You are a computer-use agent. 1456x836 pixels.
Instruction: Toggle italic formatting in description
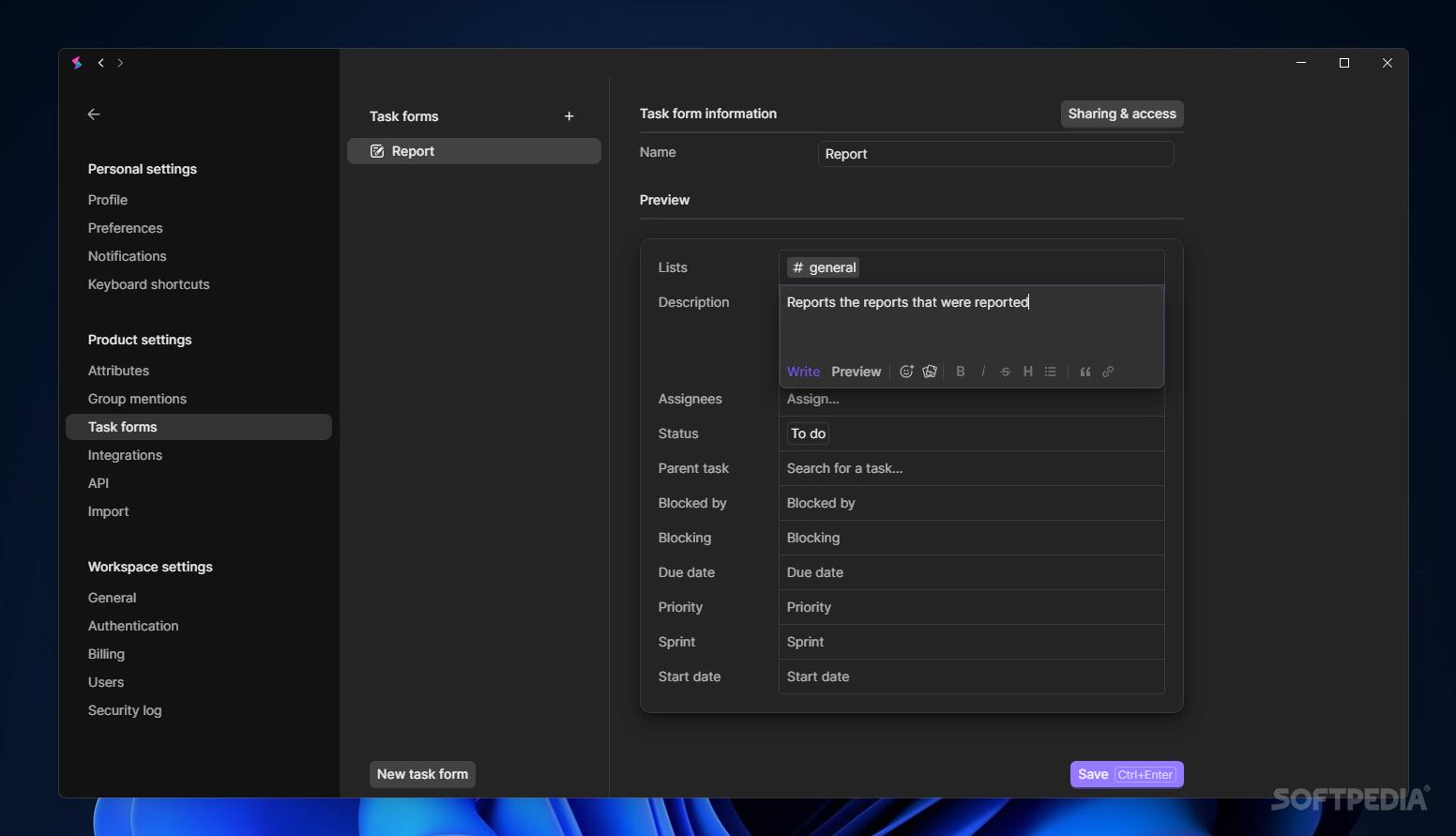click(x=983, y=372)
